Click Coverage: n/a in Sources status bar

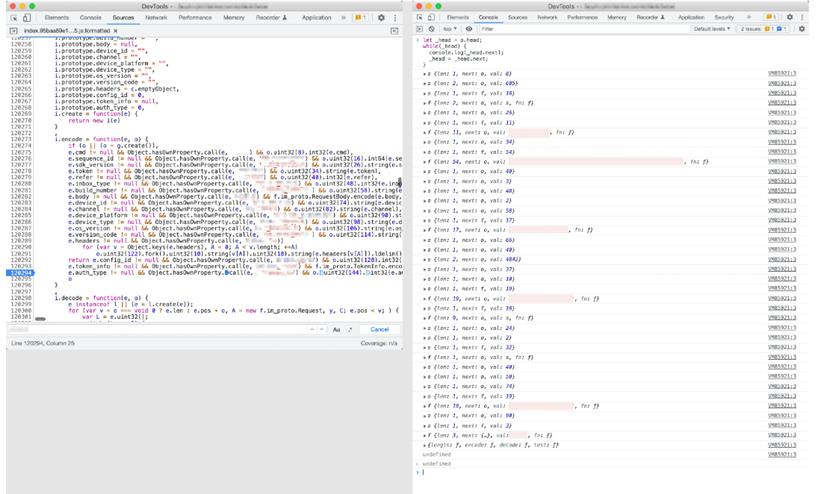[379, 343]
